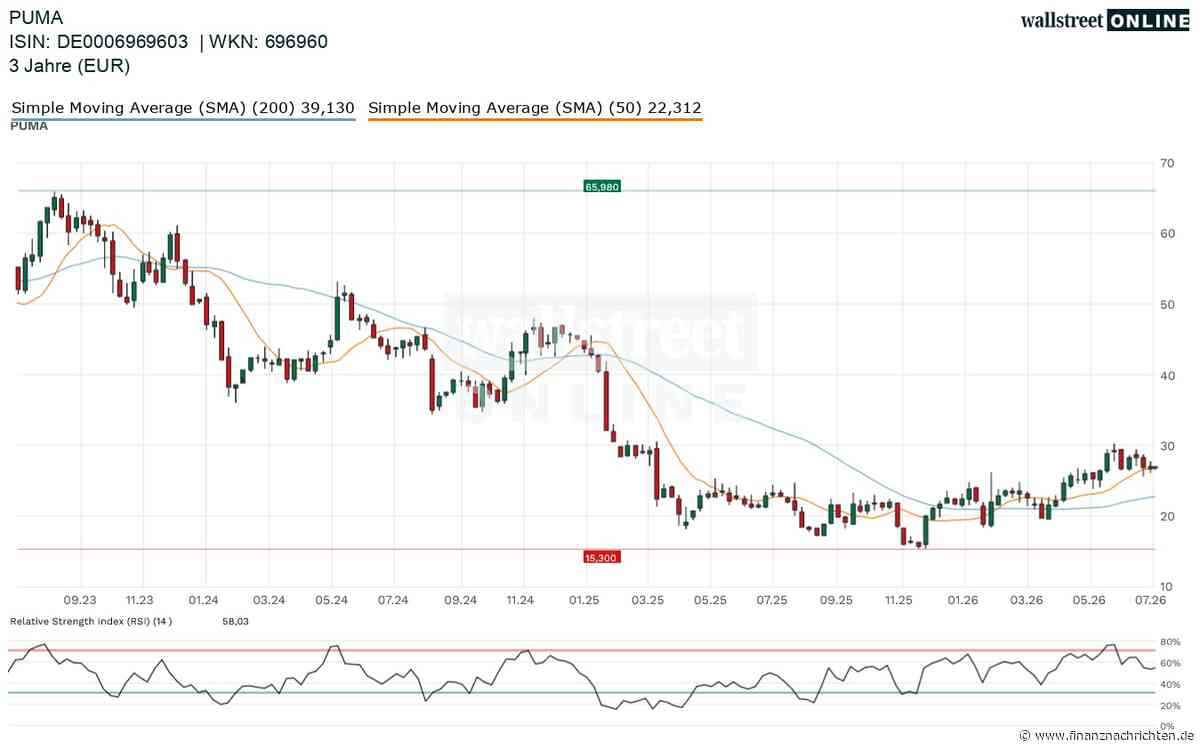Click the 05.24 date axis label
Screen dimensions: 1200x750
click(331, 600)
